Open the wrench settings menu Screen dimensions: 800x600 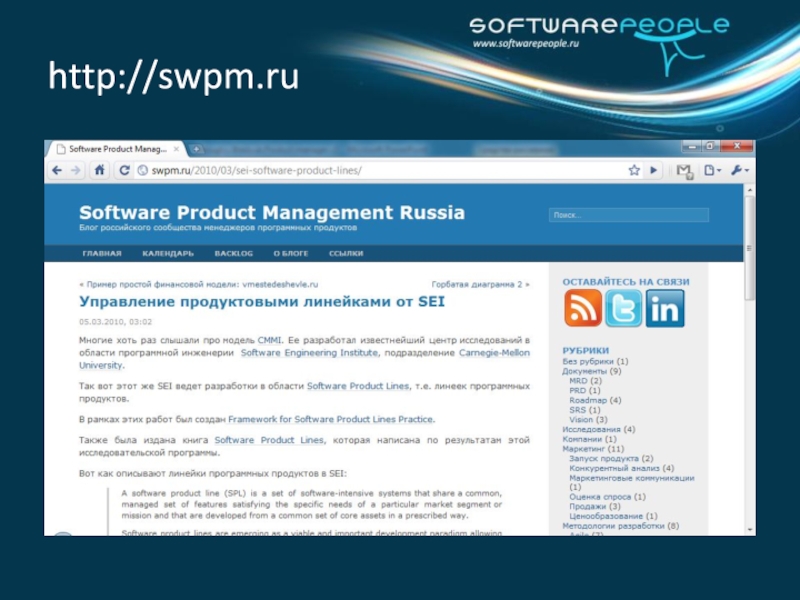coord(739,170)
